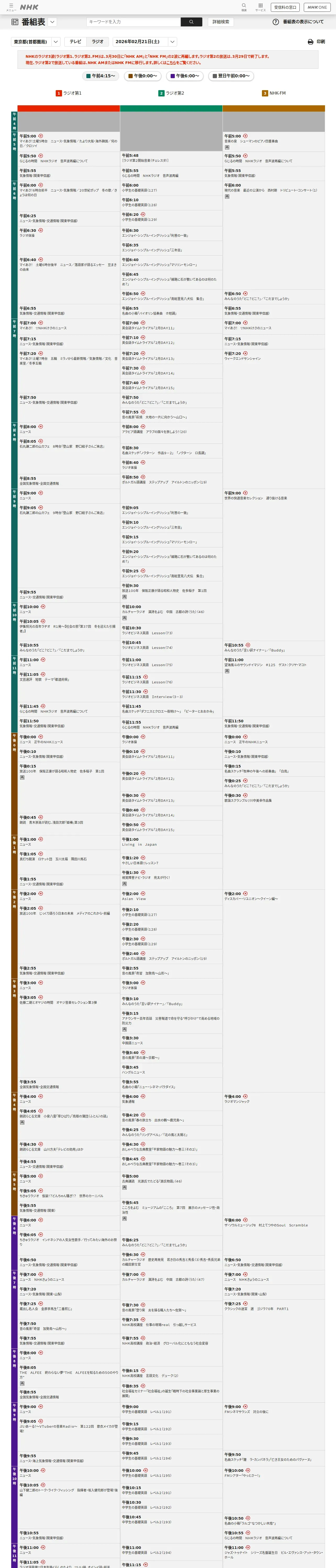
Task: Select the ラジオ第1 channel header
Action: tap(68, 93)
